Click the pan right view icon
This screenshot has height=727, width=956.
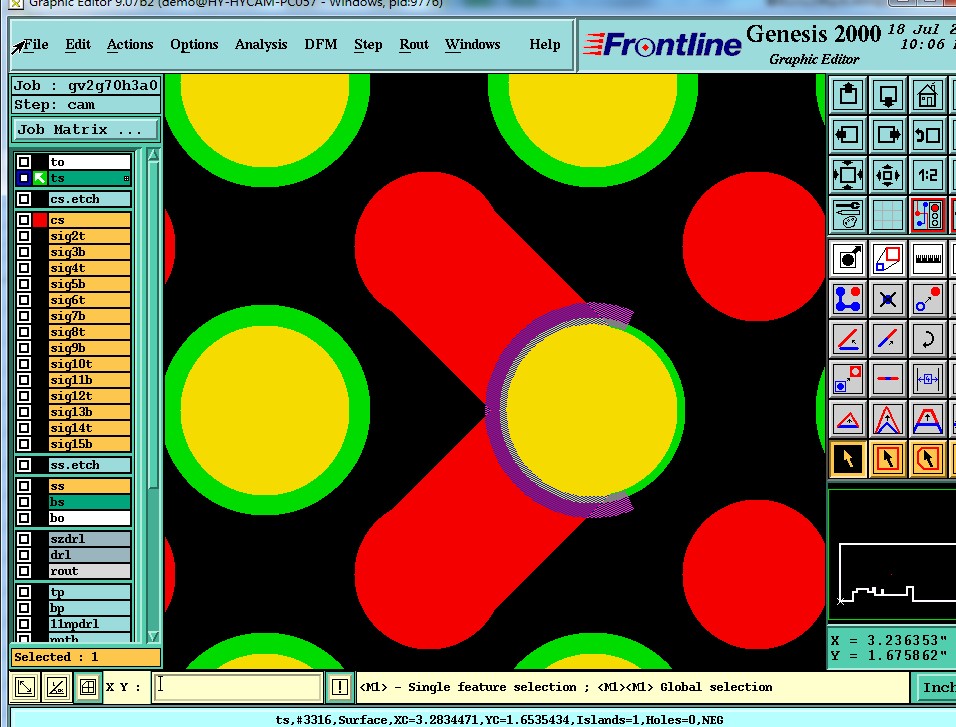pos(888,134)
